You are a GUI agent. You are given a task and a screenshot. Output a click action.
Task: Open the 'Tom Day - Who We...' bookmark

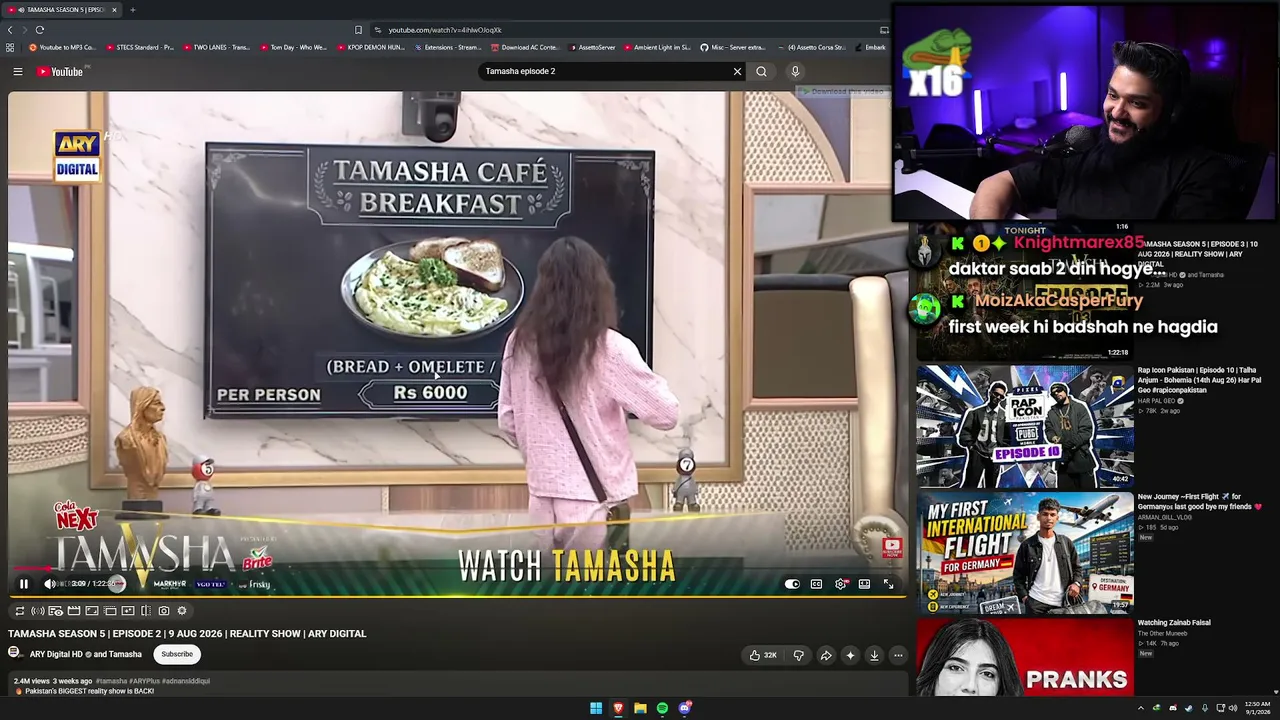[x=294, y=47]
